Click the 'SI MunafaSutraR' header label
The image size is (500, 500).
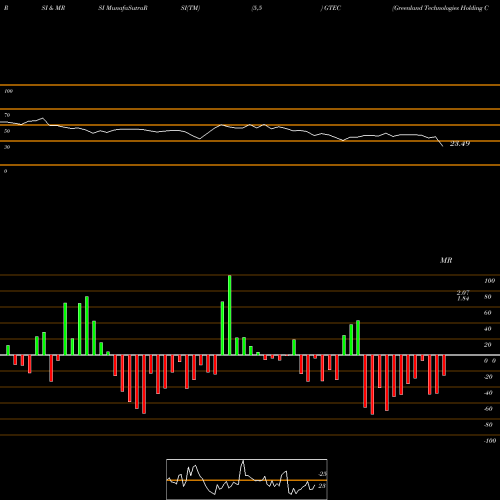(x=123, y=8)
